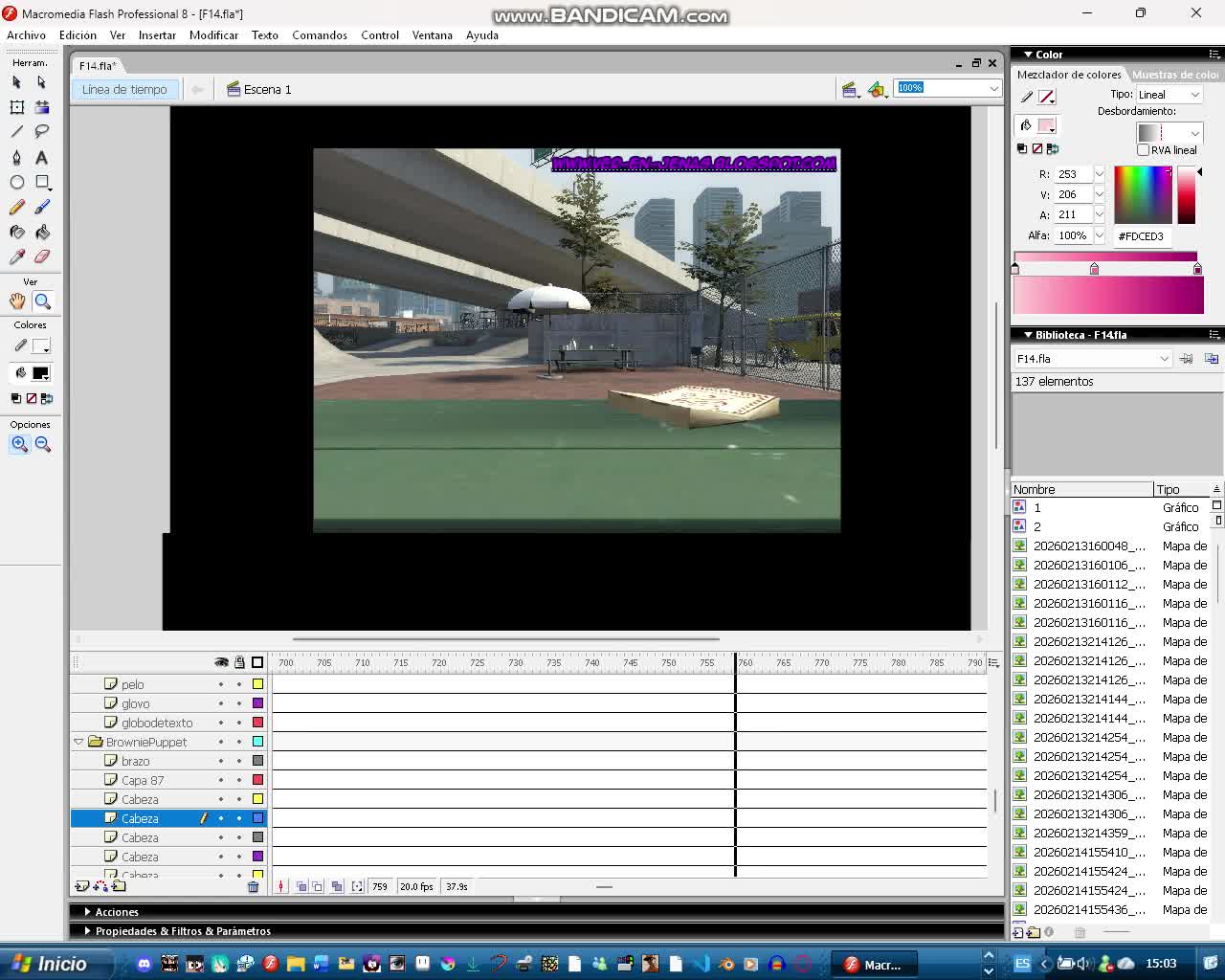Choose the Paint Bucket tool
1225x980 pixels.
41,232
